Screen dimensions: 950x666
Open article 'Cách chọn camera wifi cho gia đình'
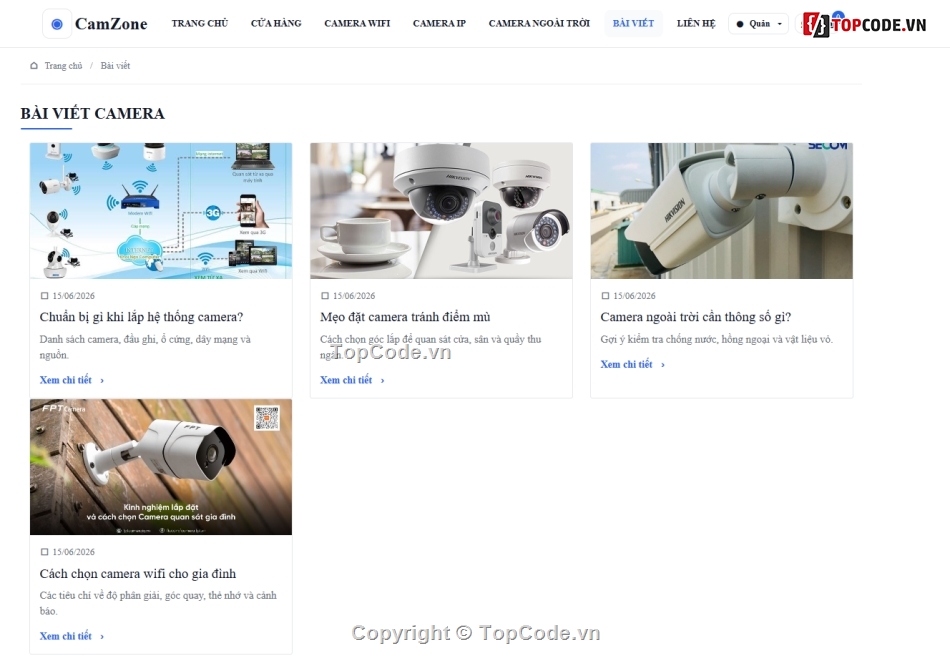[138, 573]
